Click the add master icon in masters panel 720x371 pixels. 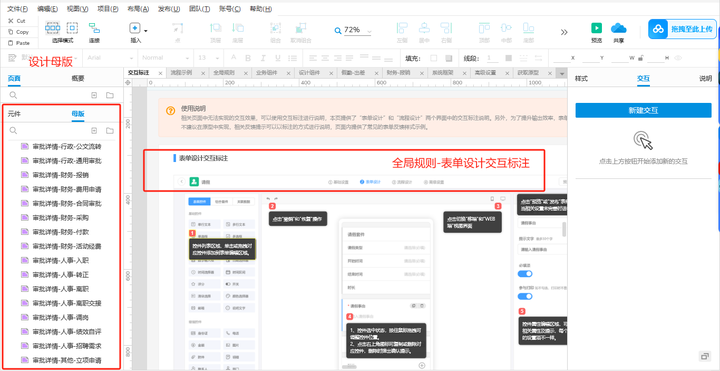pyautogui.click(x=94, y=131)
